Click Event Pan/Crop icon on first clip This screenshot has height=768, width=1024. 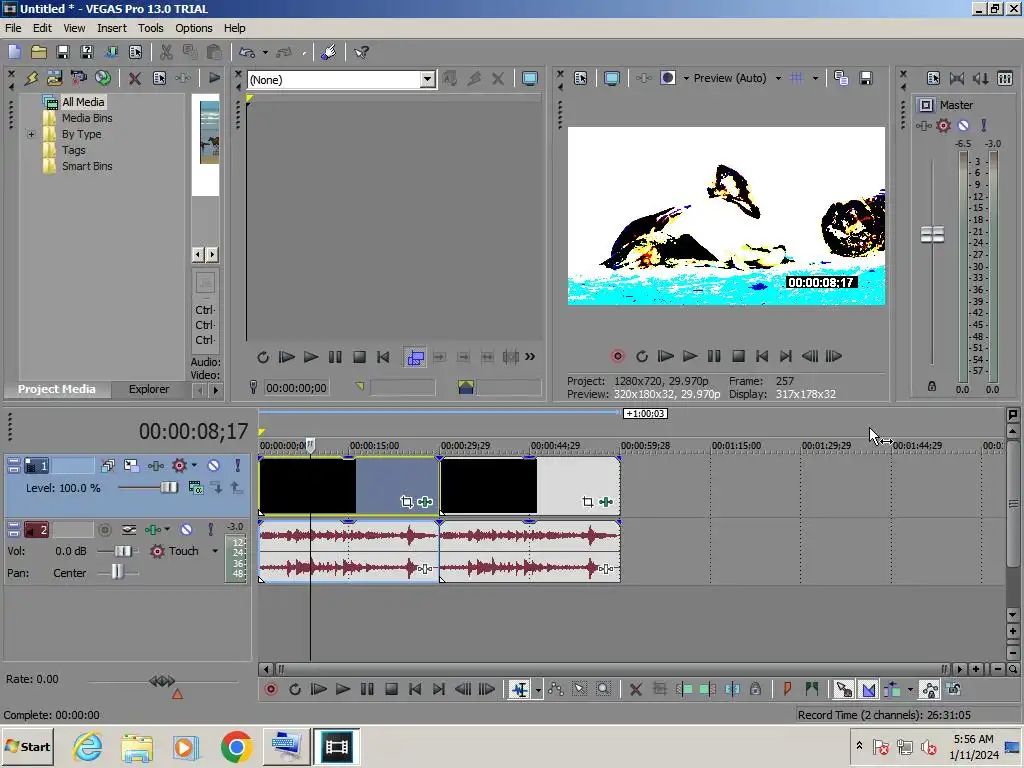[406, 502]
